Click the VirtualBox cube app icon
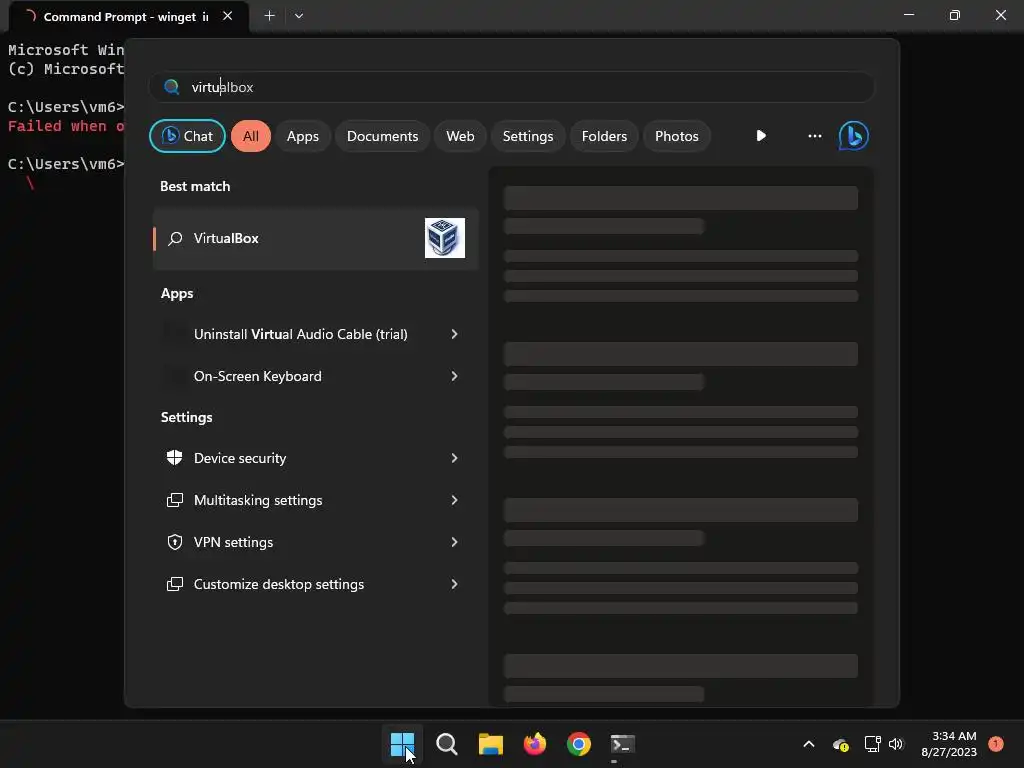 [x=445, y=238]
